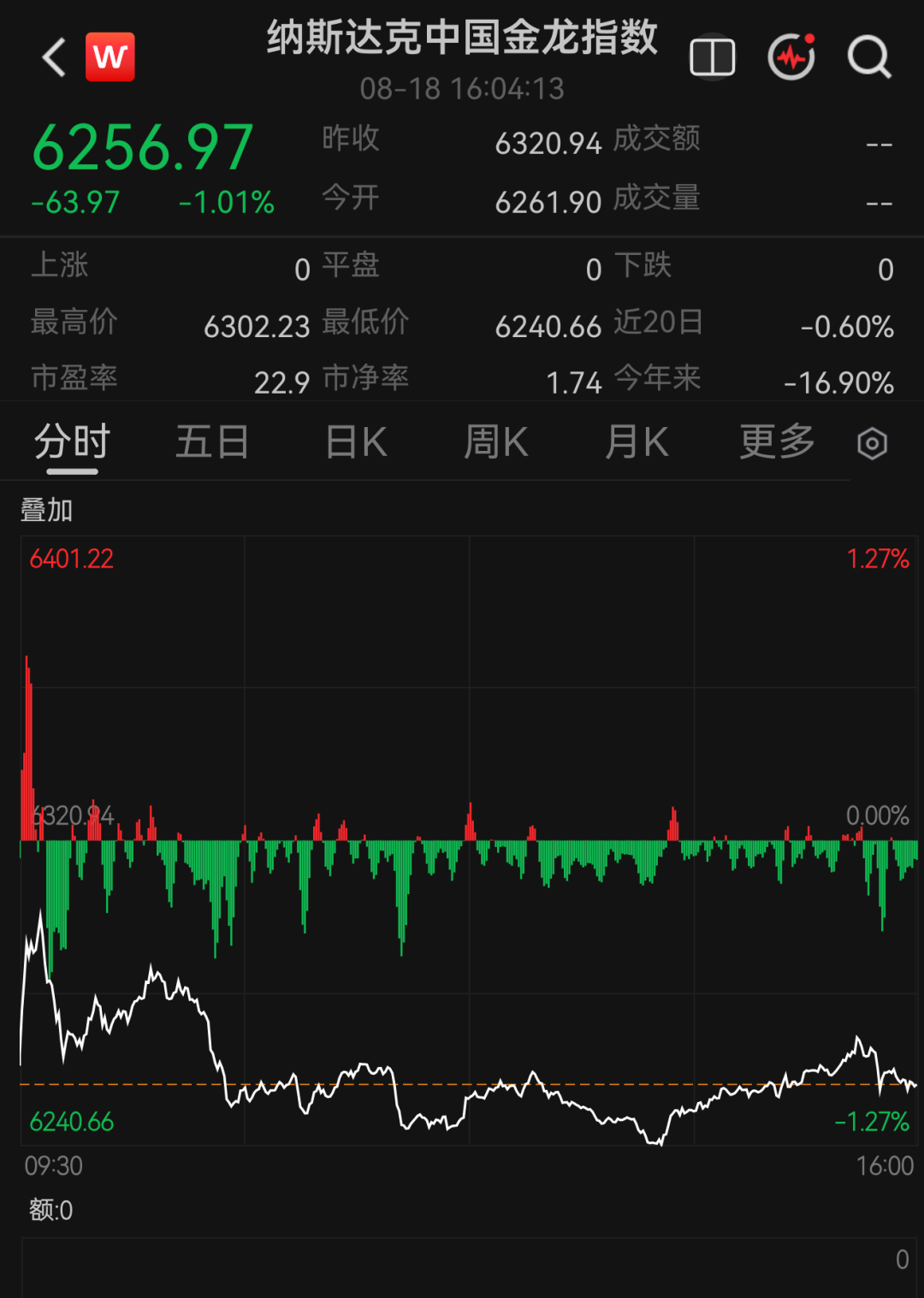Tap the chart high label 6401.22
Viewport: 924px width, 1298px height.
(71, 560)
